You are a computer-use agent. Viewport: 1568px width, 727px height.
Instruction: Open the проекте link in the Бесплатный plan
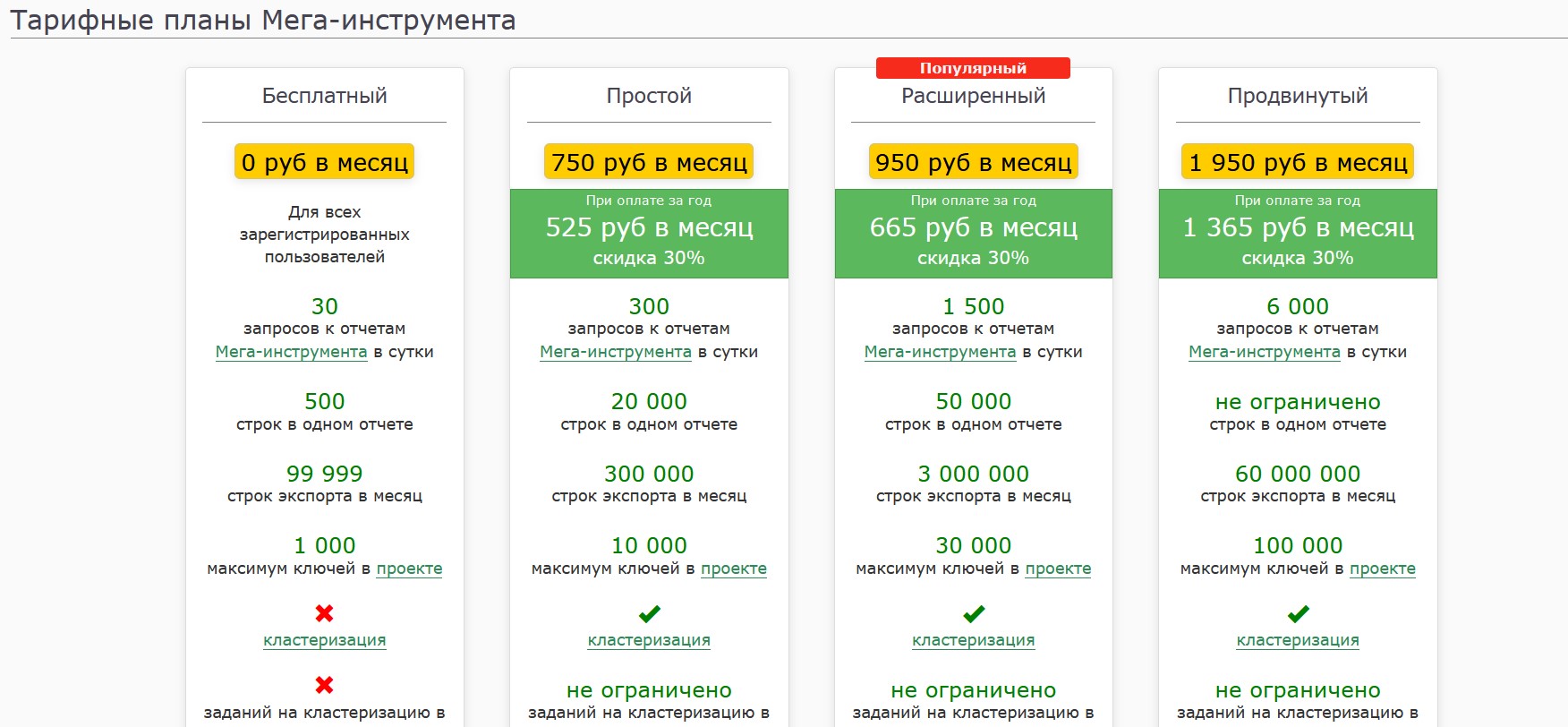pyautogui.click(x=409, y=569)
